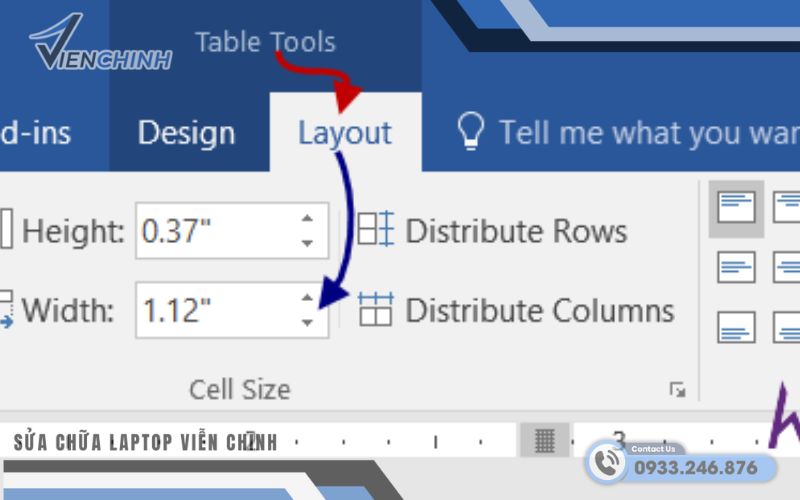This screenshot has height=500, width=800.
Task: Click the phone call icon
Action: coord(606,462)
